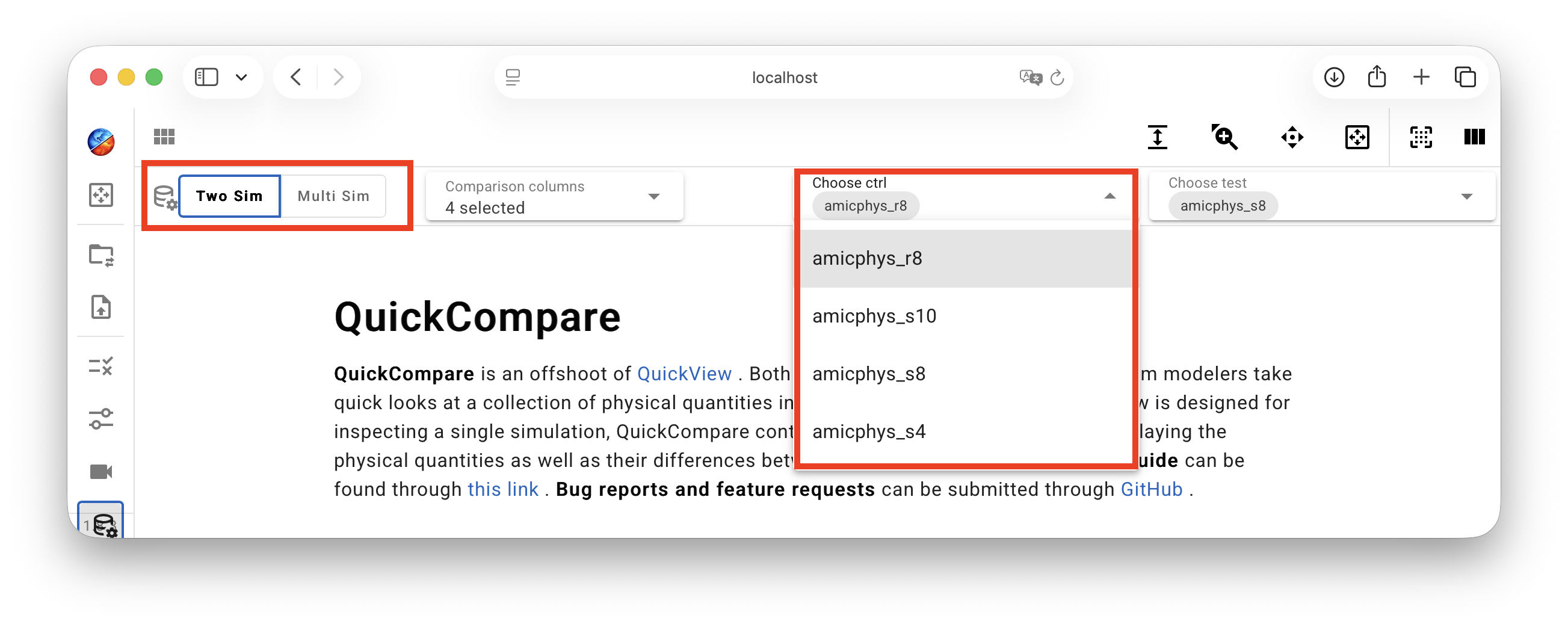Click the Safari sidebar toggle icon
The width and height of the screenshot is (1568, 627).
pos(206,77)
